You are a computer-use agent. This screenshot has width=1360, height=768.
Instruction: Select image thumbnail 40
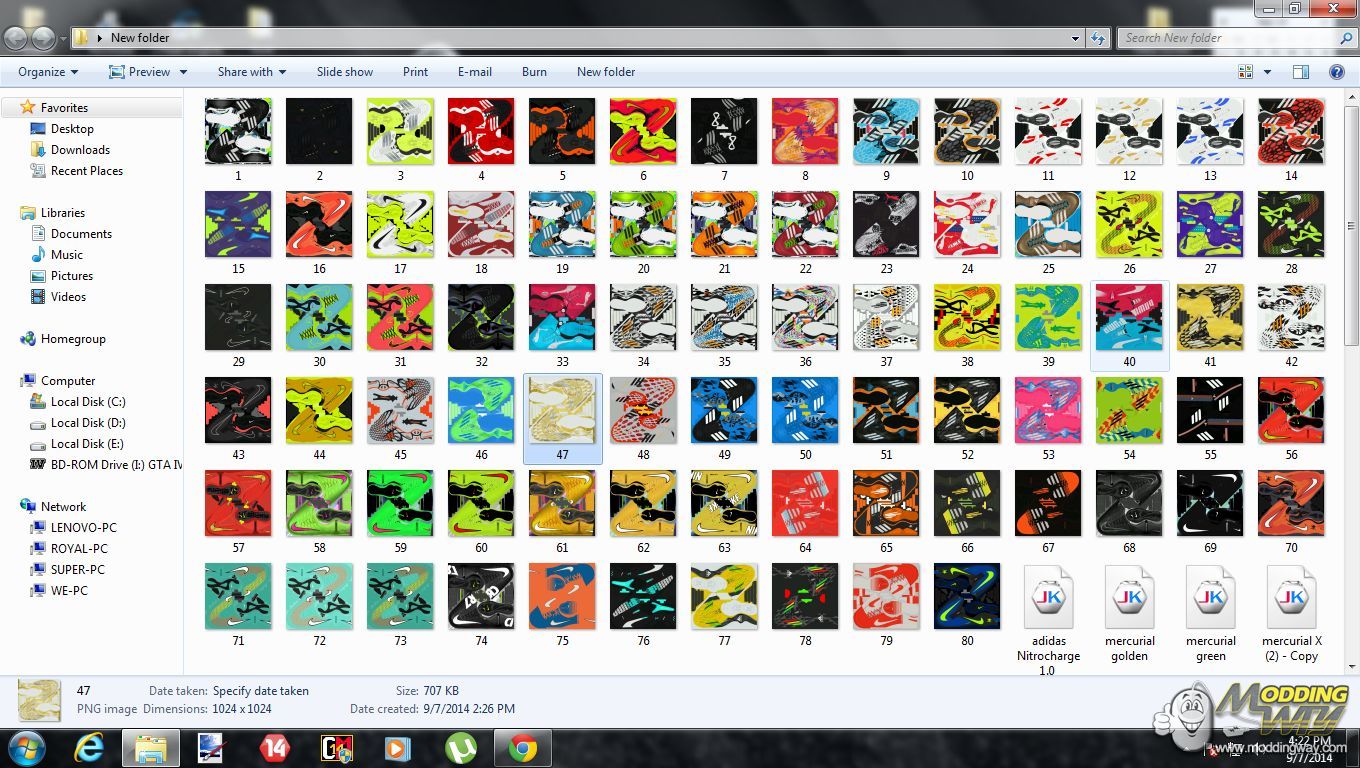coord(1129,317)
